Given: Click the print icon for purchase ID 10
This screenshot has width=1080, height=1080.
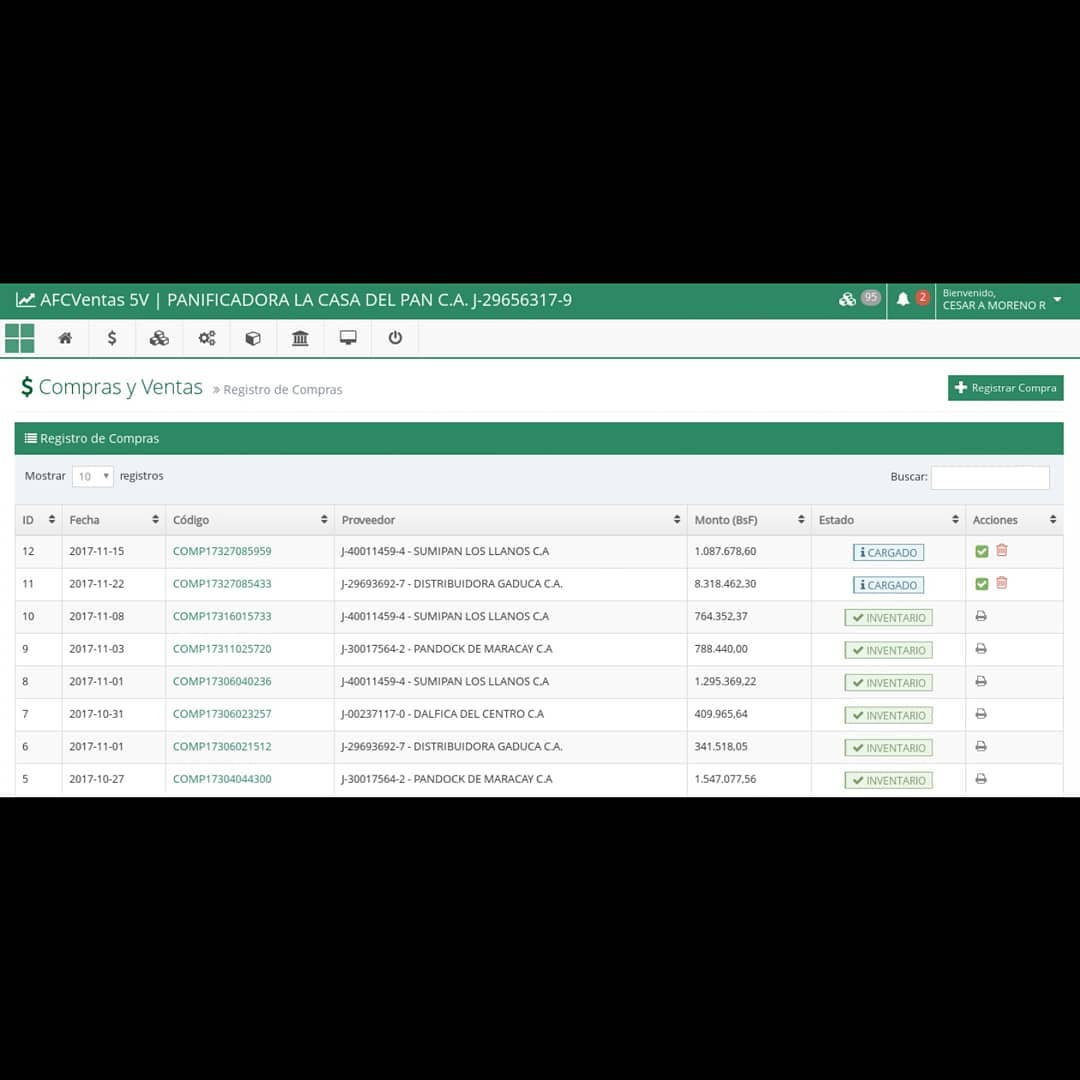Looking at the screenshot, I should [981, 616].
